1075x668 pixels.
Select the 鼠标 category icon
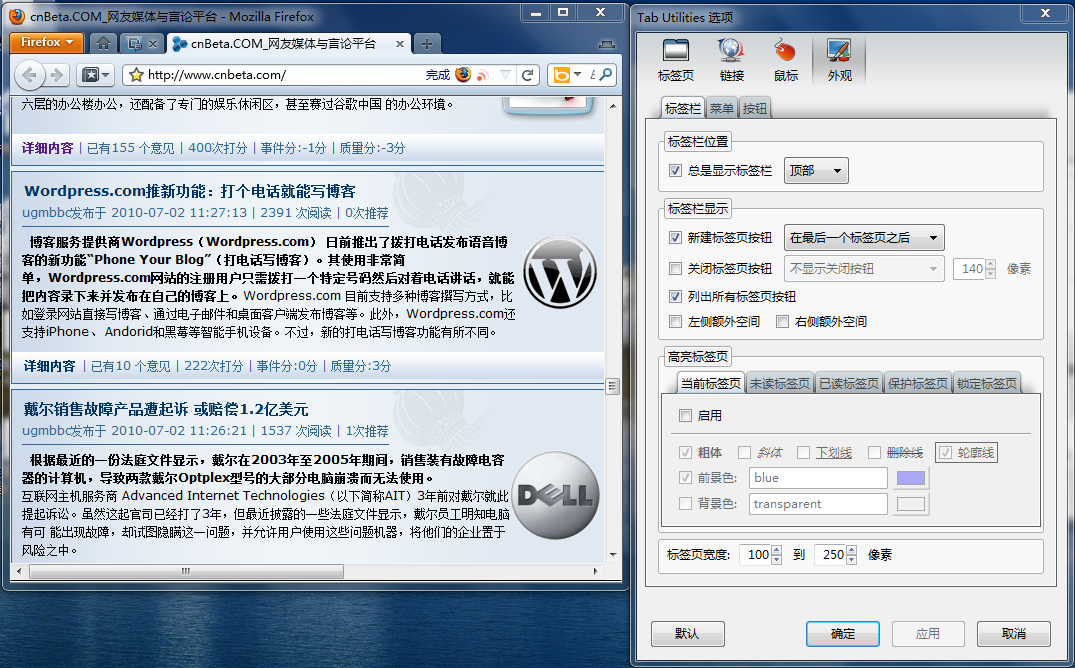tap(786, 60)
